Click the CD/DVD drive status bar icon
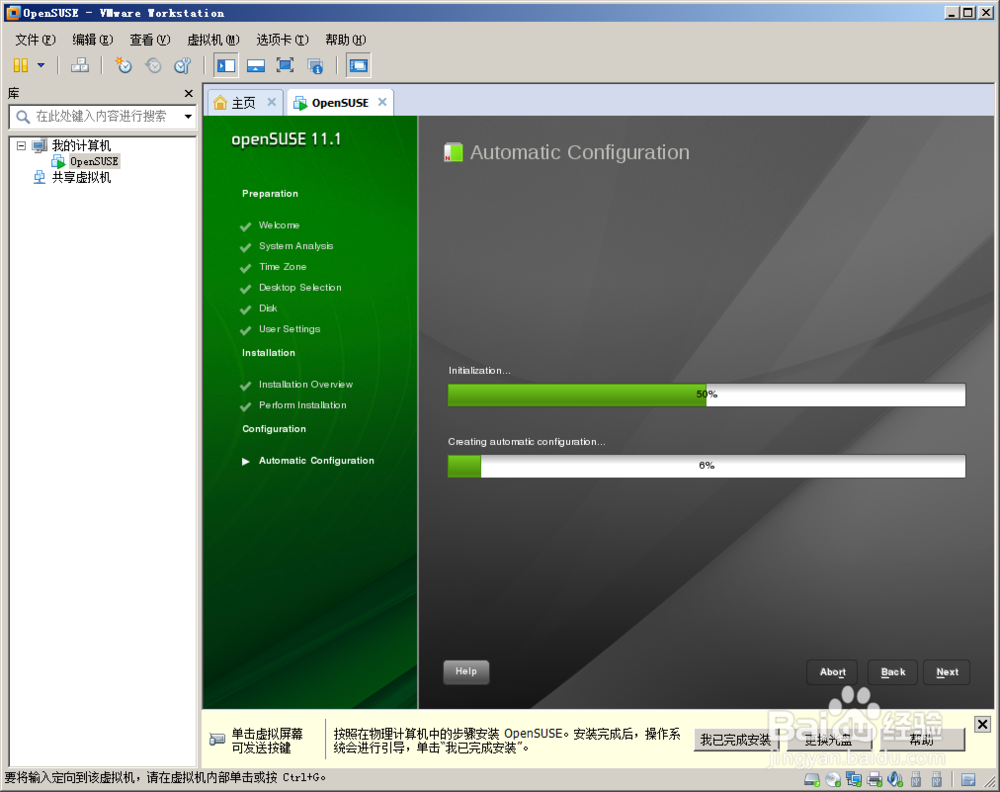Screen dimensions: 1000x792 point(833,779)
